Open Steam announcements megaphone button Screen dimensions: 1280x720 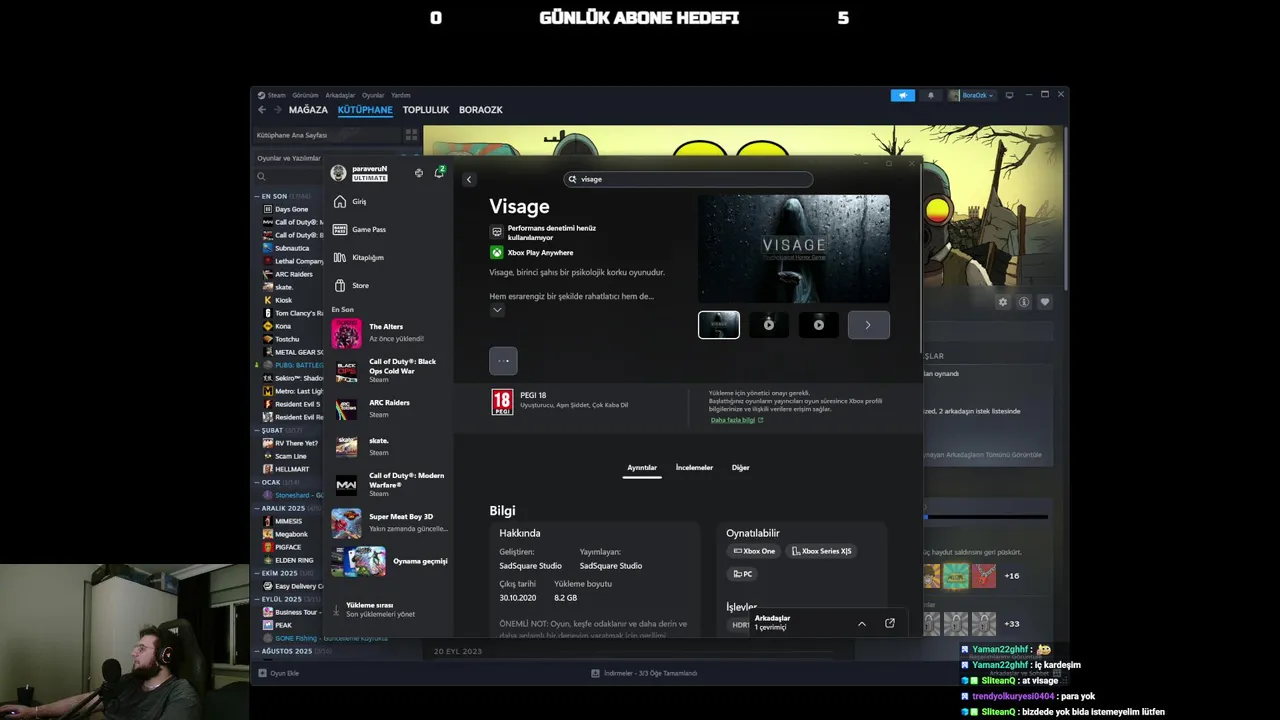(902, 95)
